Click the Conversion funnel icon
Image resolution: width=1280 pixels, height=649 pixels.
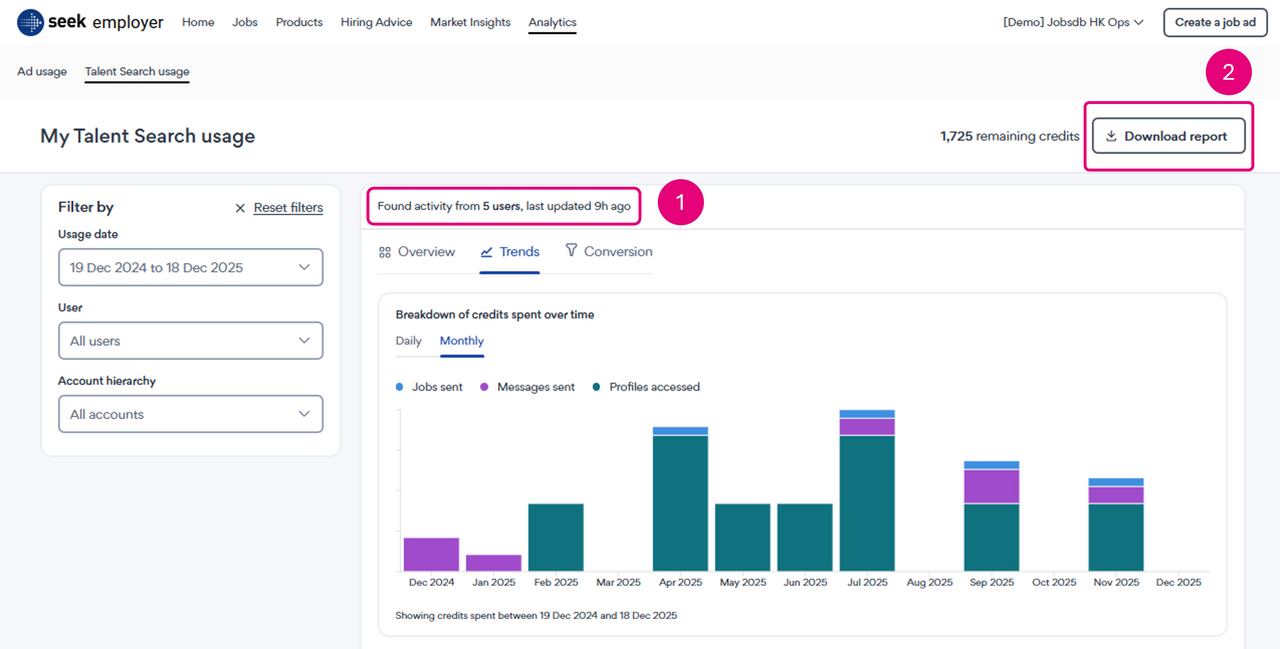point(571,251)
